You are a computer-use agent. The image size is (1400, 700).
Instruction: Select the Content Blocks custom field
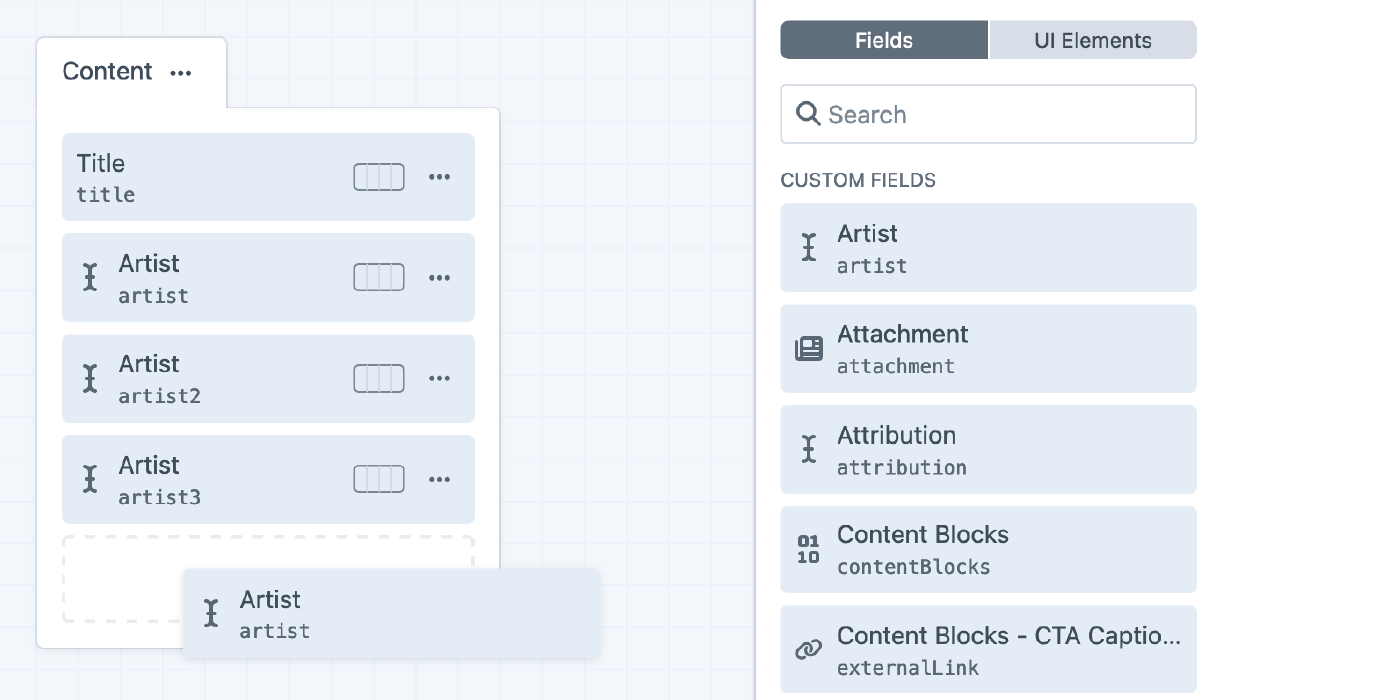(988, 549)
